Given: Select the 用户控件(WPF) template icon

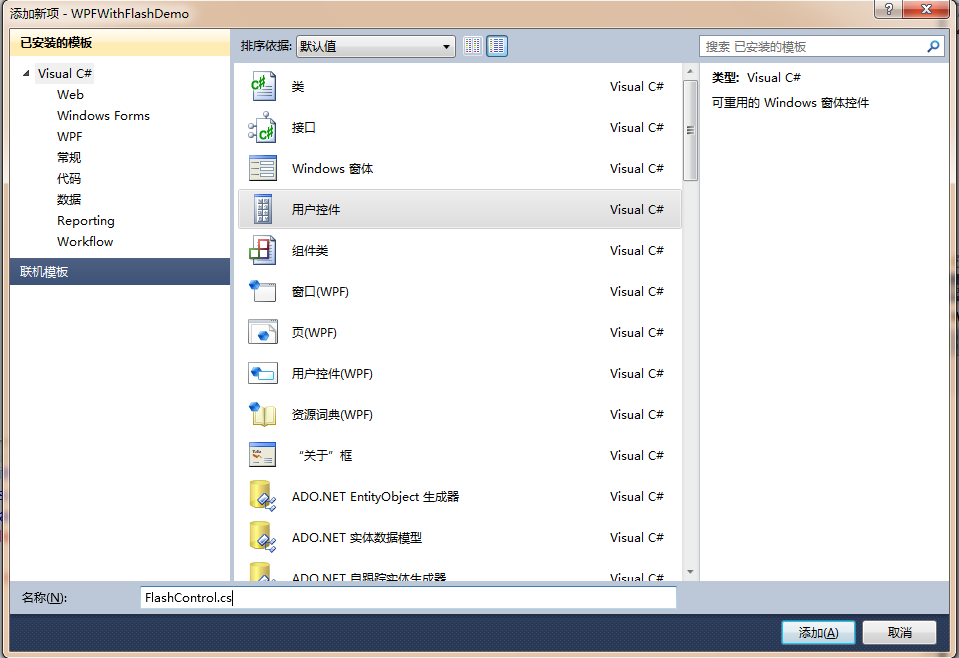Looking at the screenshot, I should tap(263, 373).
